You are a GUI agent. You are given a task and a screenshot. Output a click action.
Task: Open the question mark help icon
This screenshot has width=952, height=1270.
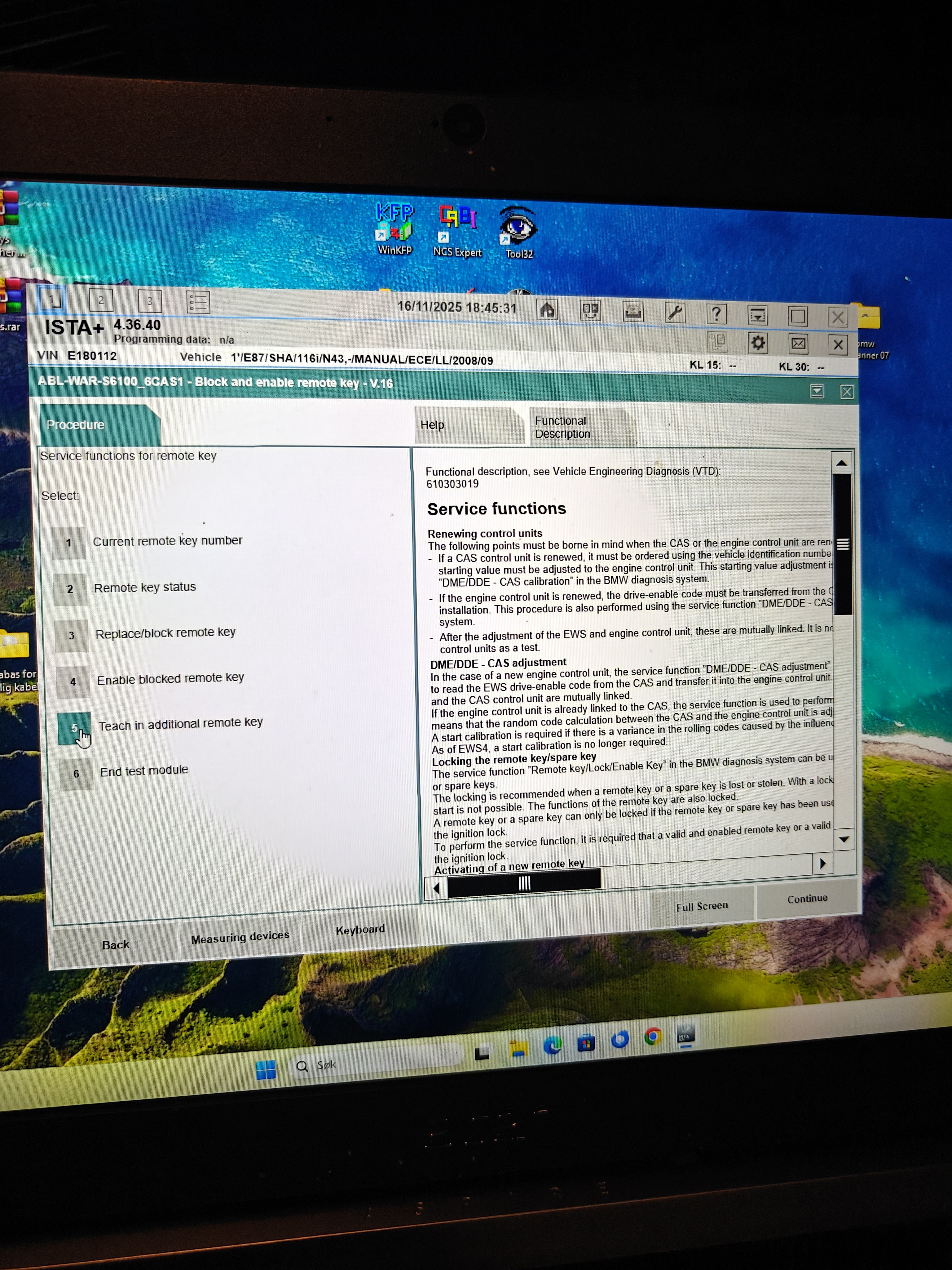pos(716,314)
